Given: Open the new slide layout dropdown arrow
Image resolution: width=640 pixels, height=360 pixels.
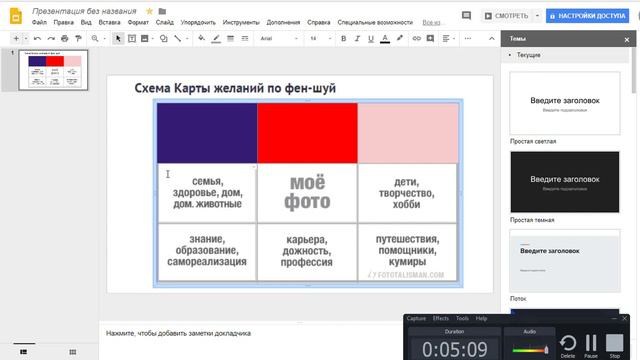Looking at the screenshot, I should pyautogui.click(x=26, y=38).
